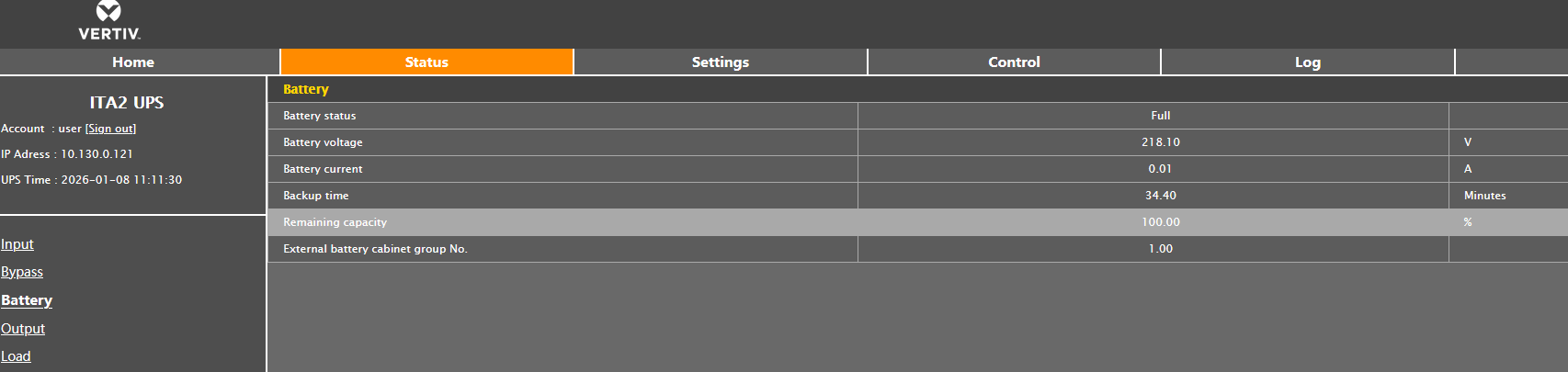This screenshot has height=372, width=1568.
Task: Select the Status tab
Action: coord(426,62)
